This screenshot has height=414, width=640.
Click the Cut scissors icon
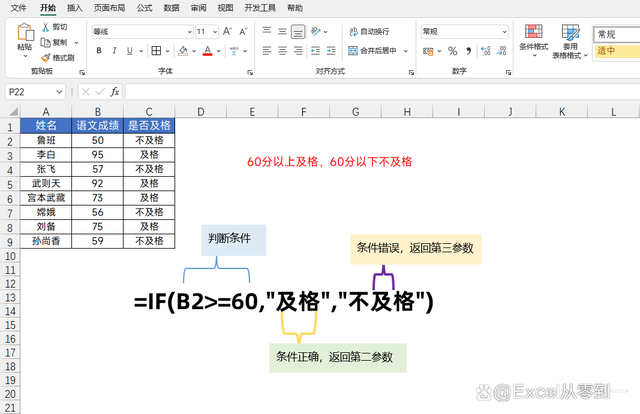coord(45,27)
